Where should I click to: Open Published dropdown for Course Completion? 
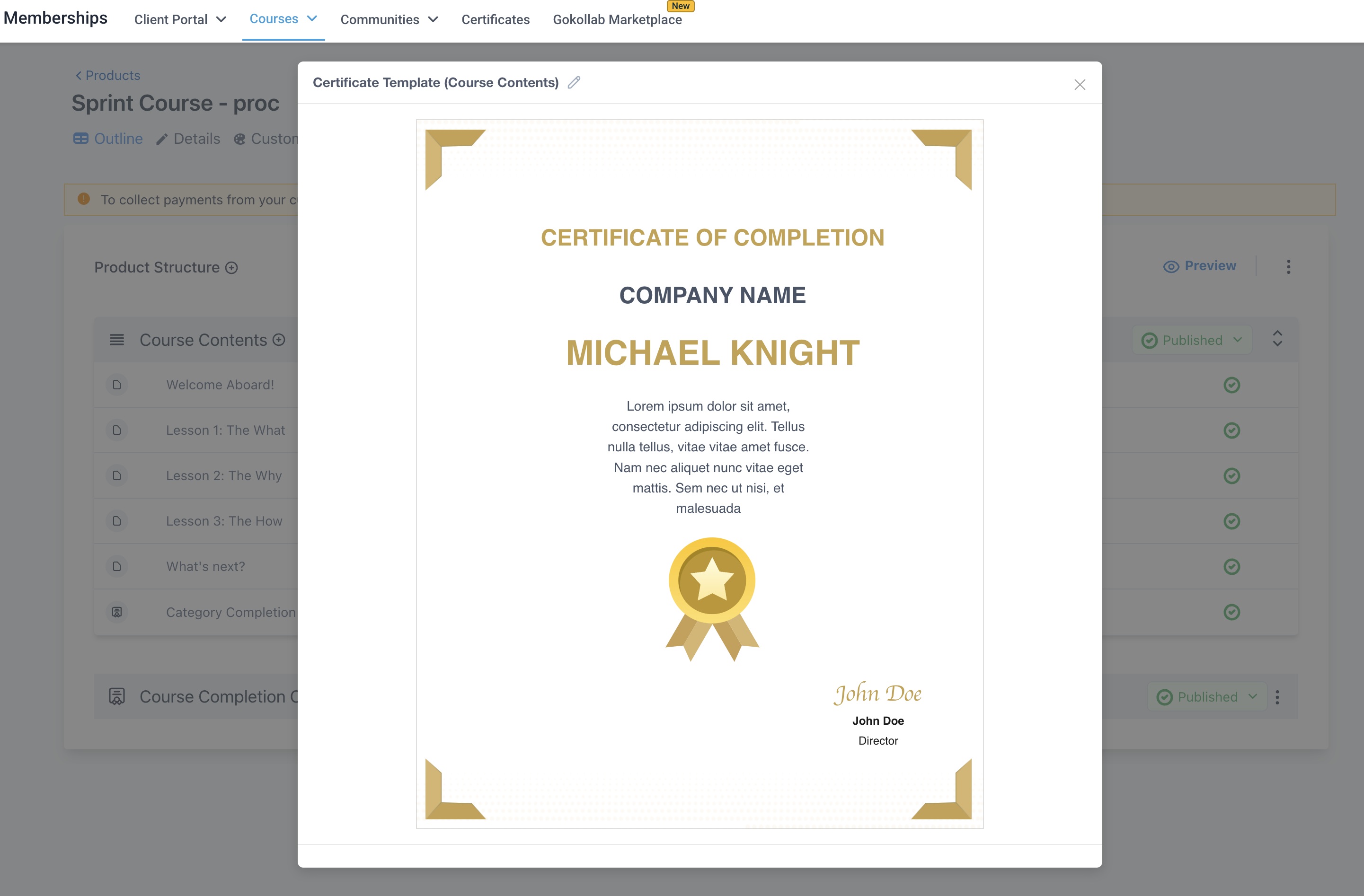tap(1207, 697)
